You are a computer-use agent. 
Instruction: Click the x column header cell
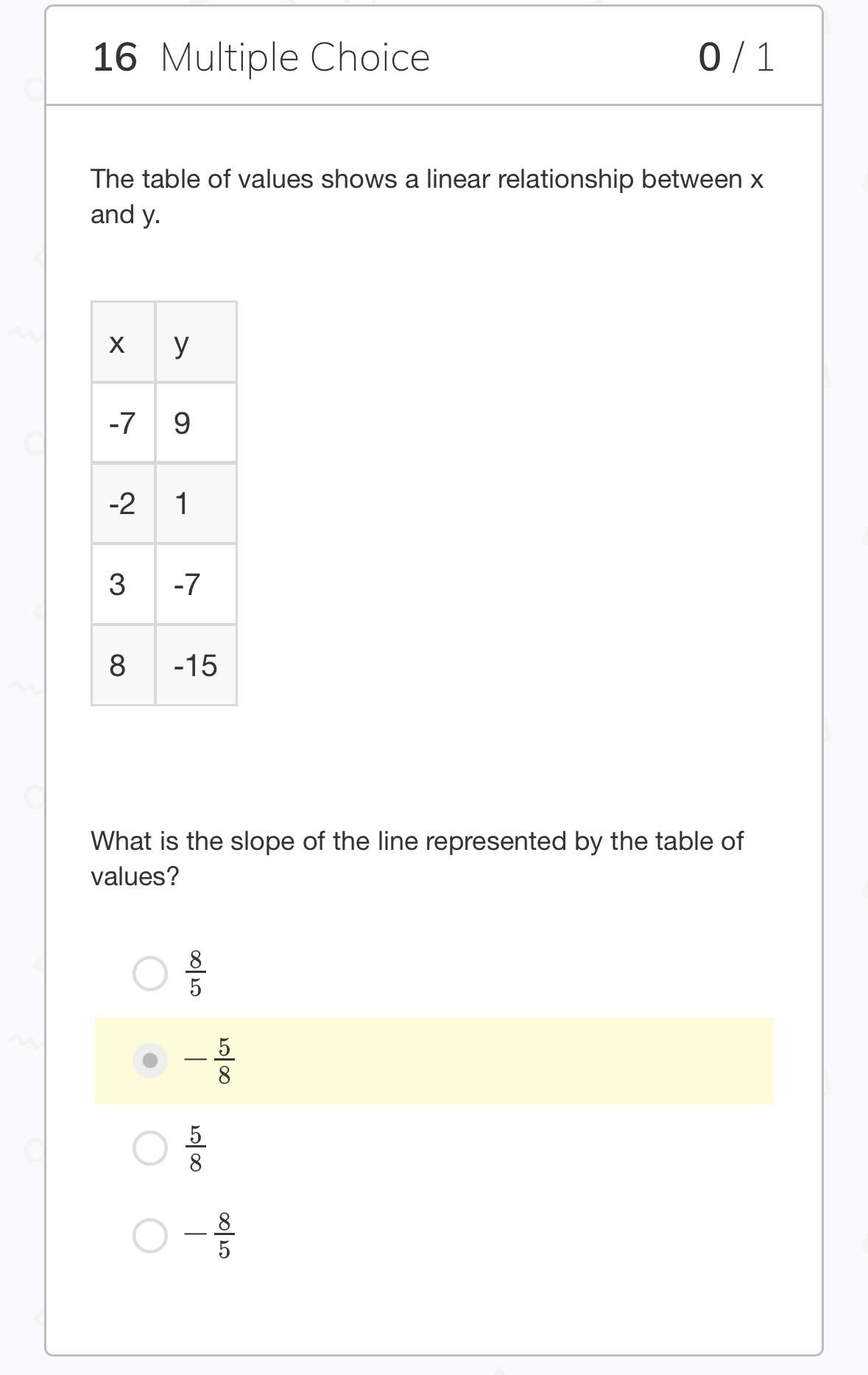coord(123,342)
